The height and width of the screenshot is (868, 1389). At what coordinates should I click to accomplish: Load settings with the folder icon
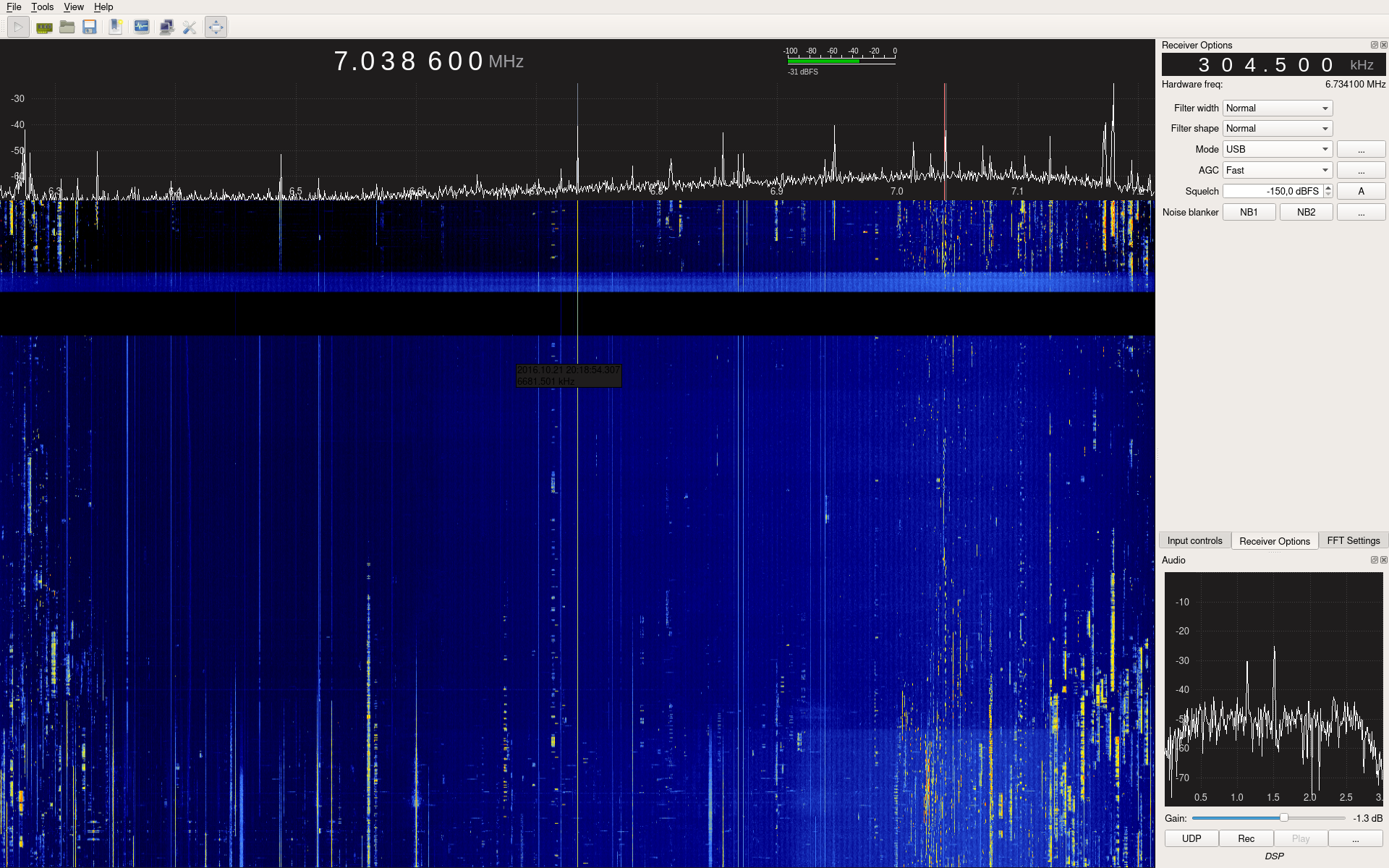[67, 27]
